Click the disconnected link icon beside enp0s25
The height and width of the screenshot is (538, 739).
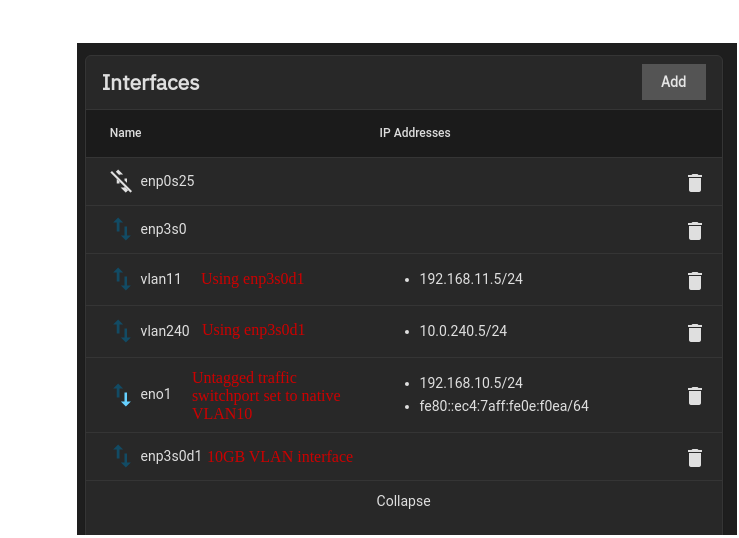(121, 181)
